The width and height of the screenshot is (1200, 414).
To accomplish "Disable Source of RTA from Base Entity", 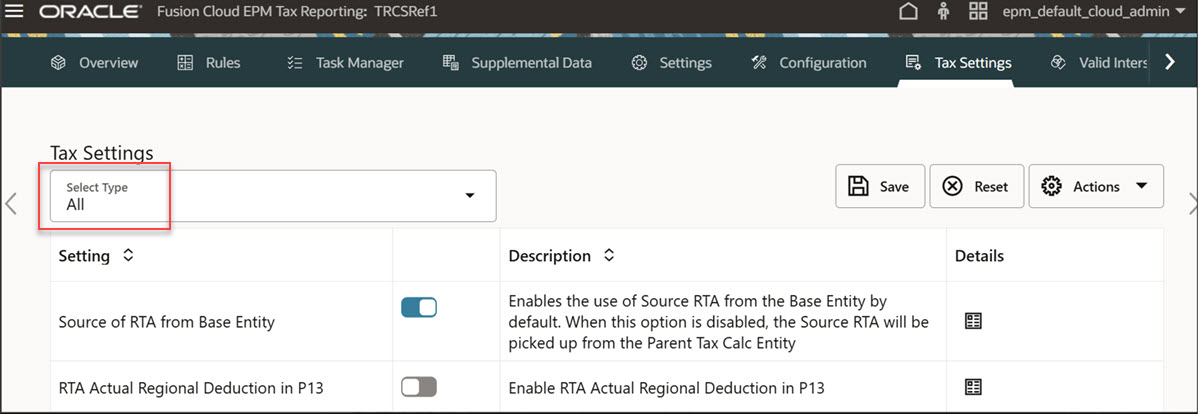I will [419, 308].
